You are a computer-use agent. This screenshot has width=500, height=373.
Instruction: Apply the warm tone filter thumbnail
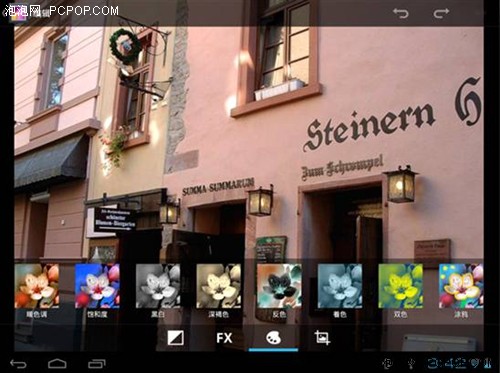[37, 286]
